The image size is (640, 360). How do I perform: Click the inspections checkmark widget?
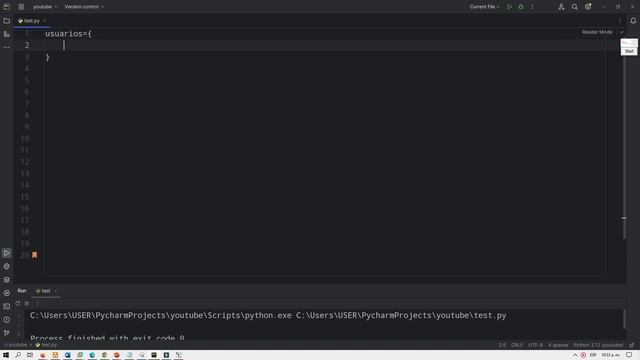622,32
